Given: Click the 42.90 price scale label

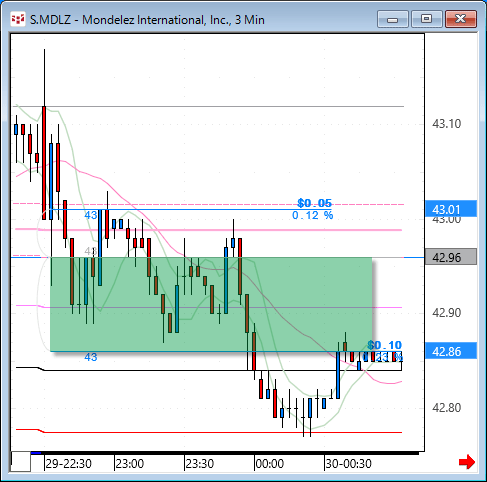Looking at the screenshot, I should coord(446,313).
